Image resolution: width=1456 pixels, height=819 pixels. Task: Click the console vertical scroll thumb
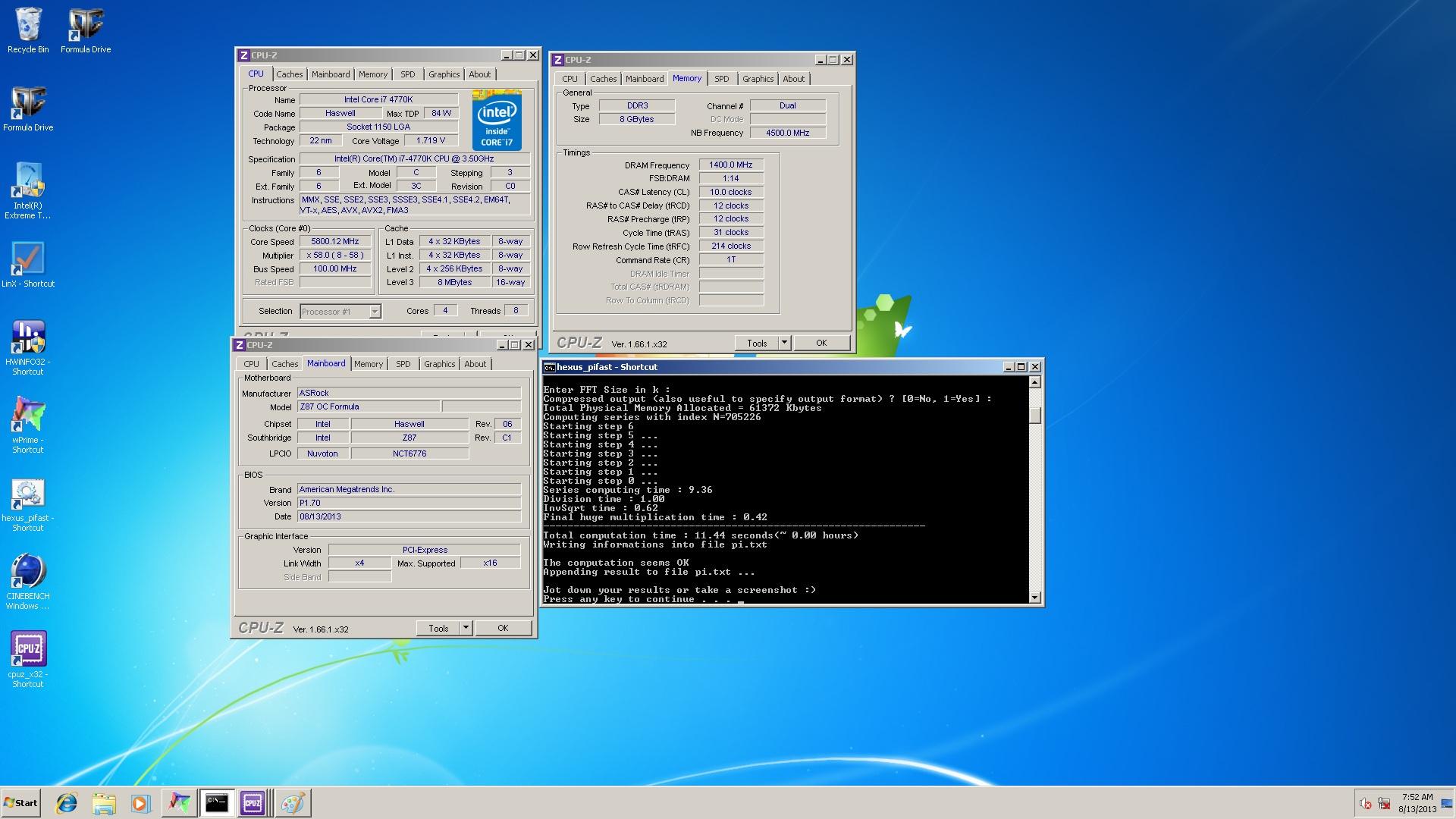click(1035, 415)
